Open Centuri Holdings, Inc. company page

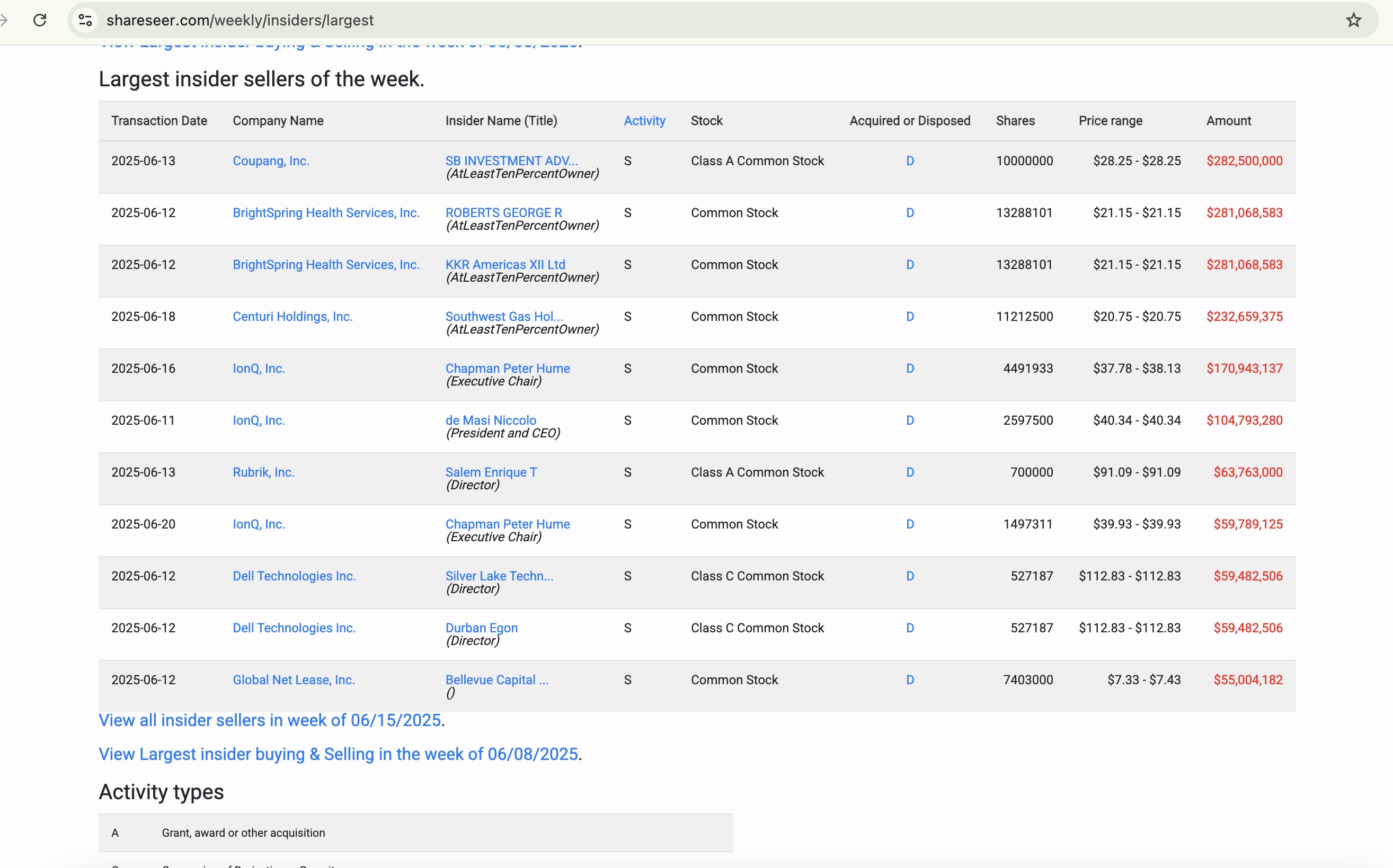click(x=292, y=316)
